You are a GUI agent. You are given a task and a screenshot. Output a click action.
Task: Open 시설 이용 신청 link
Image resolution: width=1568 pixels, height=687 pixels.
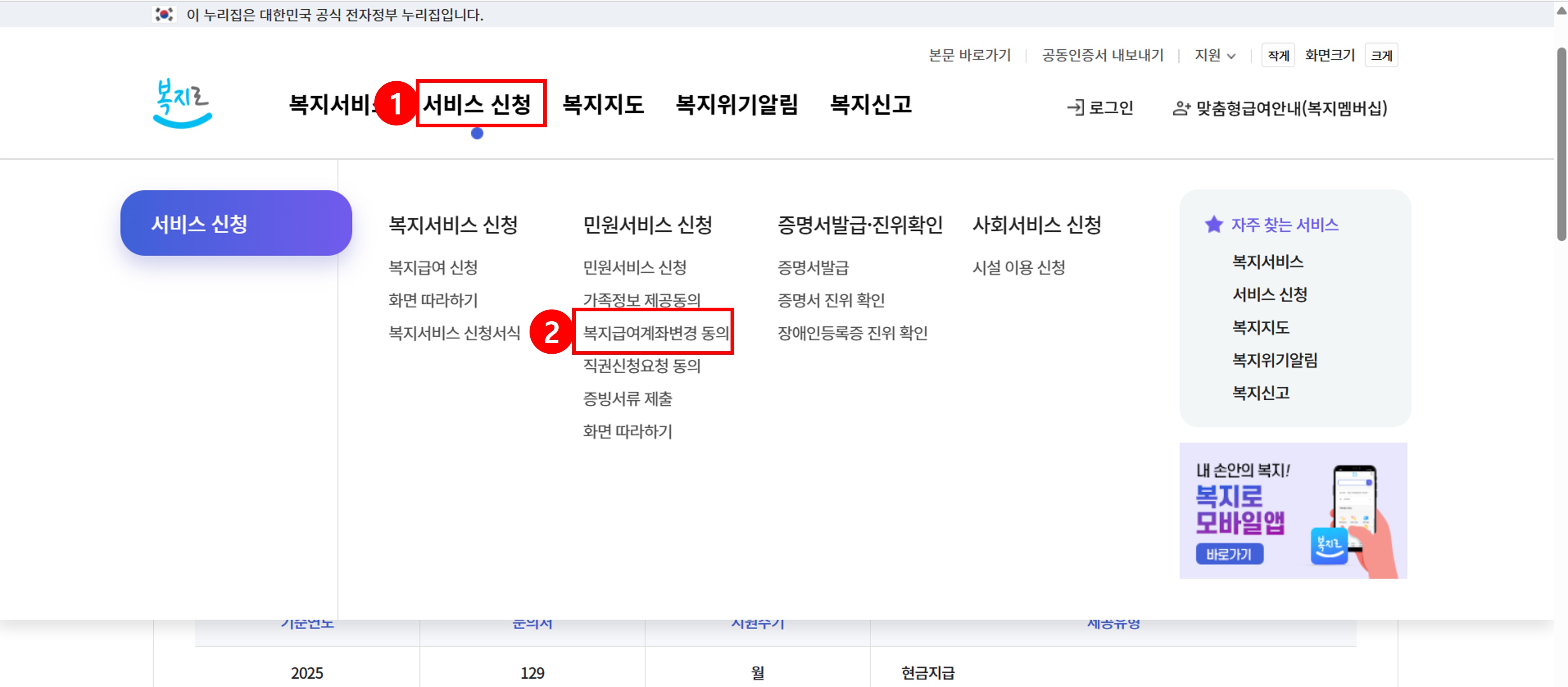click(1018, 267)
